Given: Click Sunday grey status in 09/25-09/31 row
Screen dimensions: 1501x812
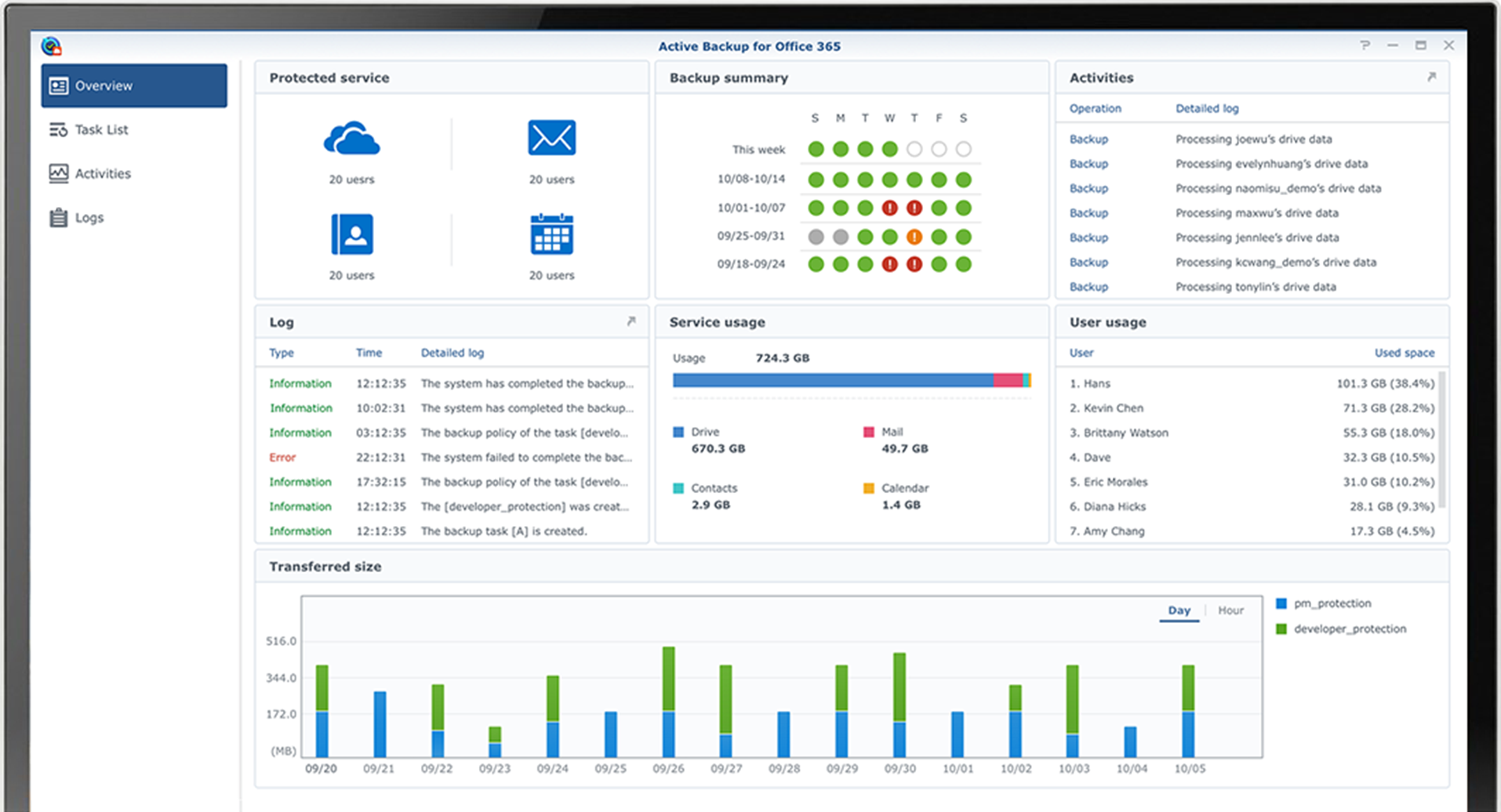Looking at the screenshot, I should (x=816, y=237).
